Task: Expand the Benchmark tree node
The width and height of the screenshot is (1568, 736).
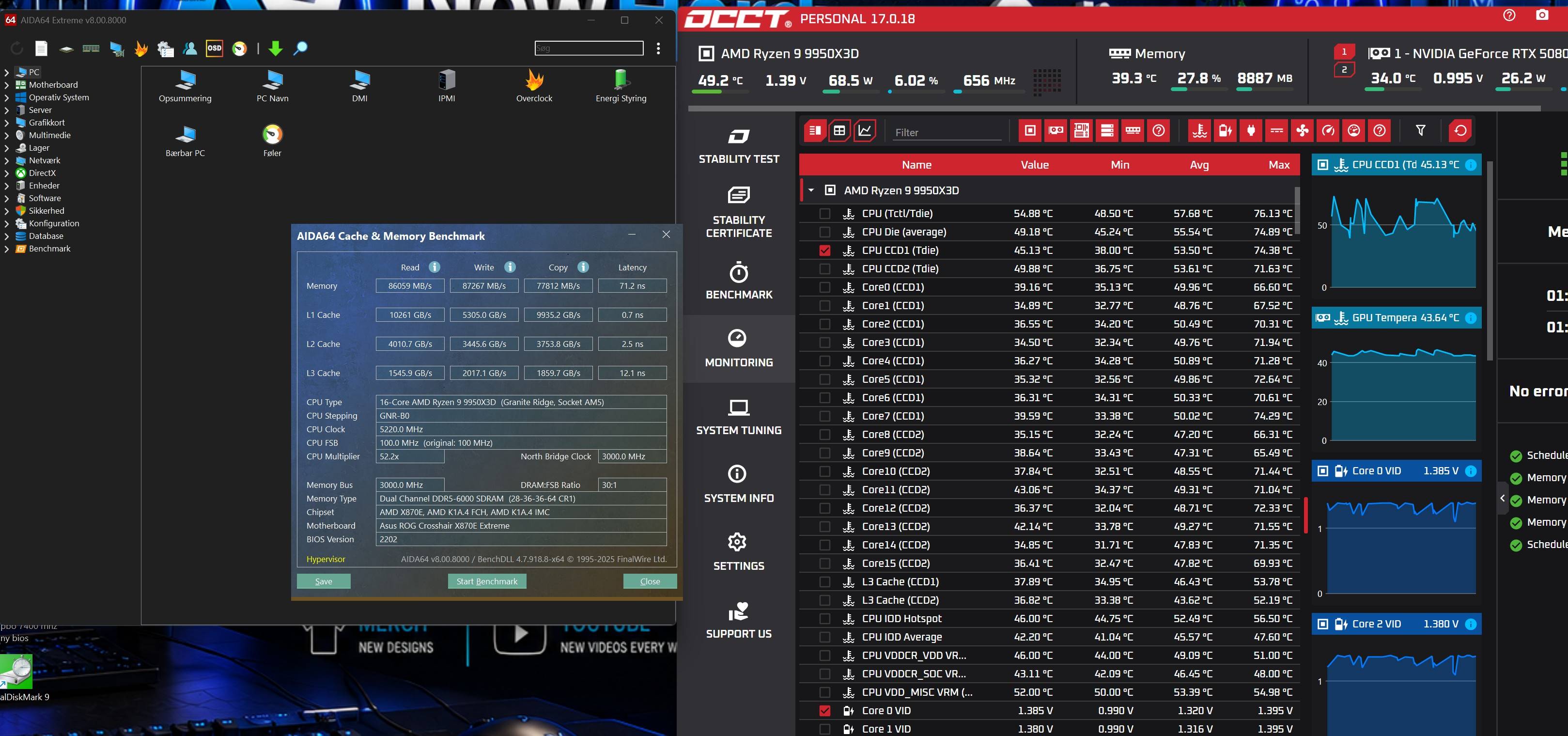Action: (x=7, y=249)
